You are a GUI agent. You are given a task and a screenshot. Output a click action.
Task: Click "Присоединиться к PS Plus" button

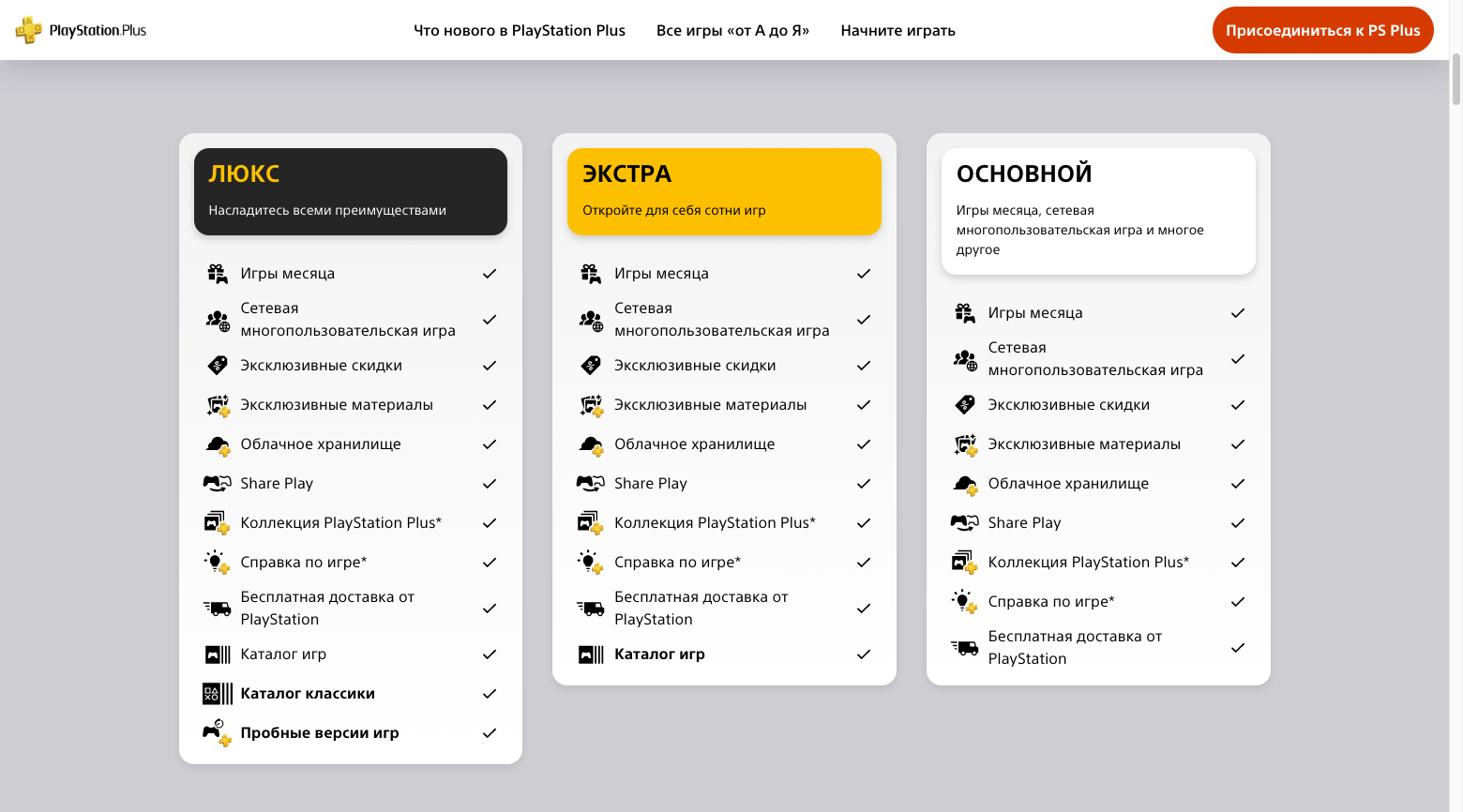(x=1322, y=30)
